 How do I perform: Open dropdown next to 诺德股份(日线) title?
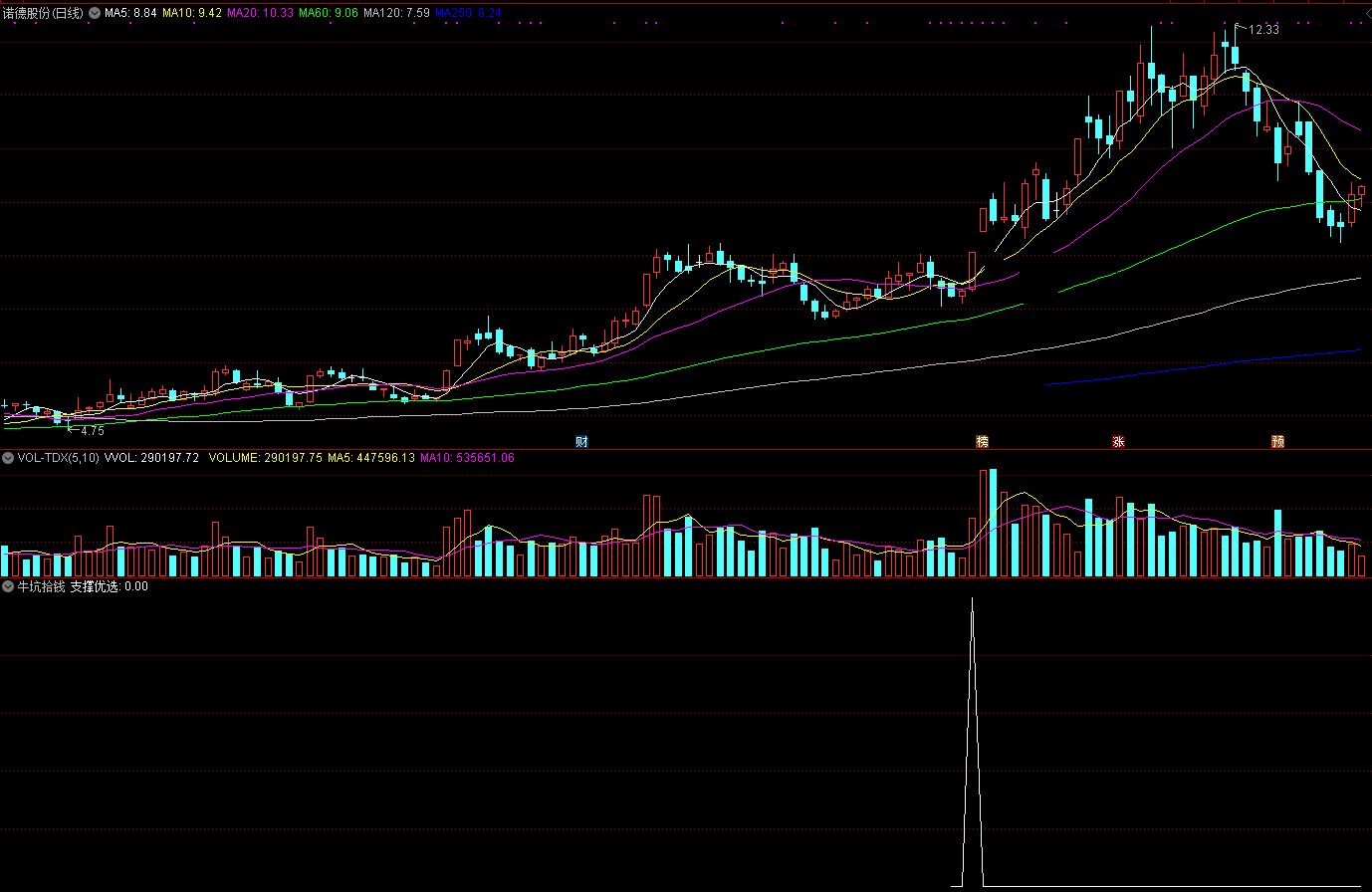pos(95,13)
